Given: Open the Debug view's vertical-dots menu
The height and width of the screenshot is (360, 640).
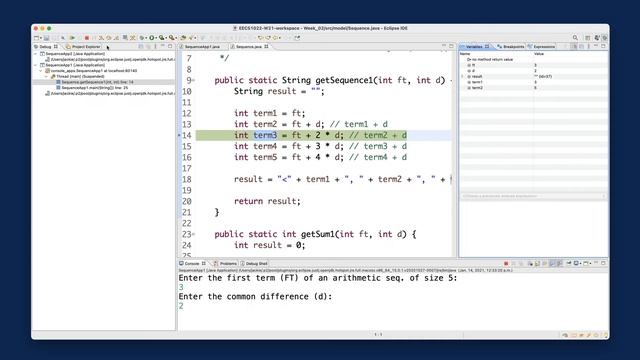Looking at the screenshot, I should 155,47.
